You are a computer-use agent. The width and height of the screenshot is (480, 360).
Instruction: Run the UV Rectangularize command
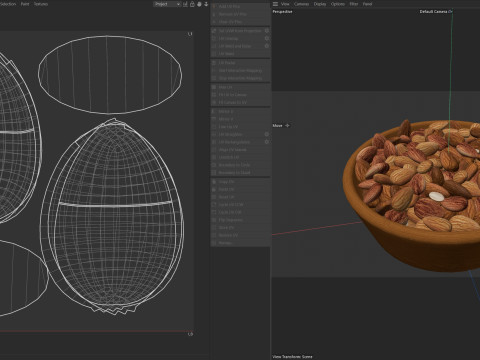(x=237, y=142)
